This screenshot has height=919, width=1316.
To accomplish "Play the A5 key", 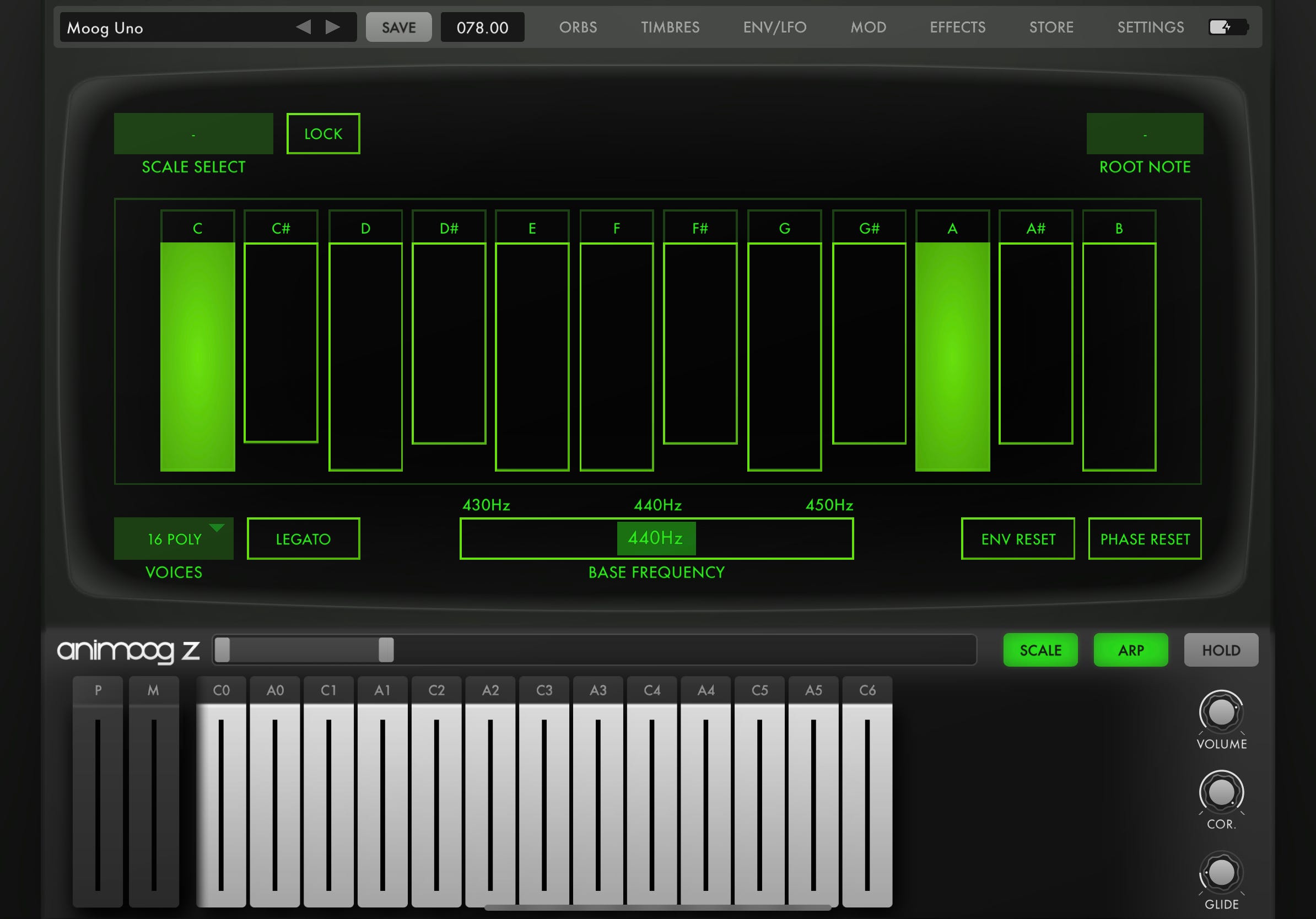I will [x=814, y=792].
